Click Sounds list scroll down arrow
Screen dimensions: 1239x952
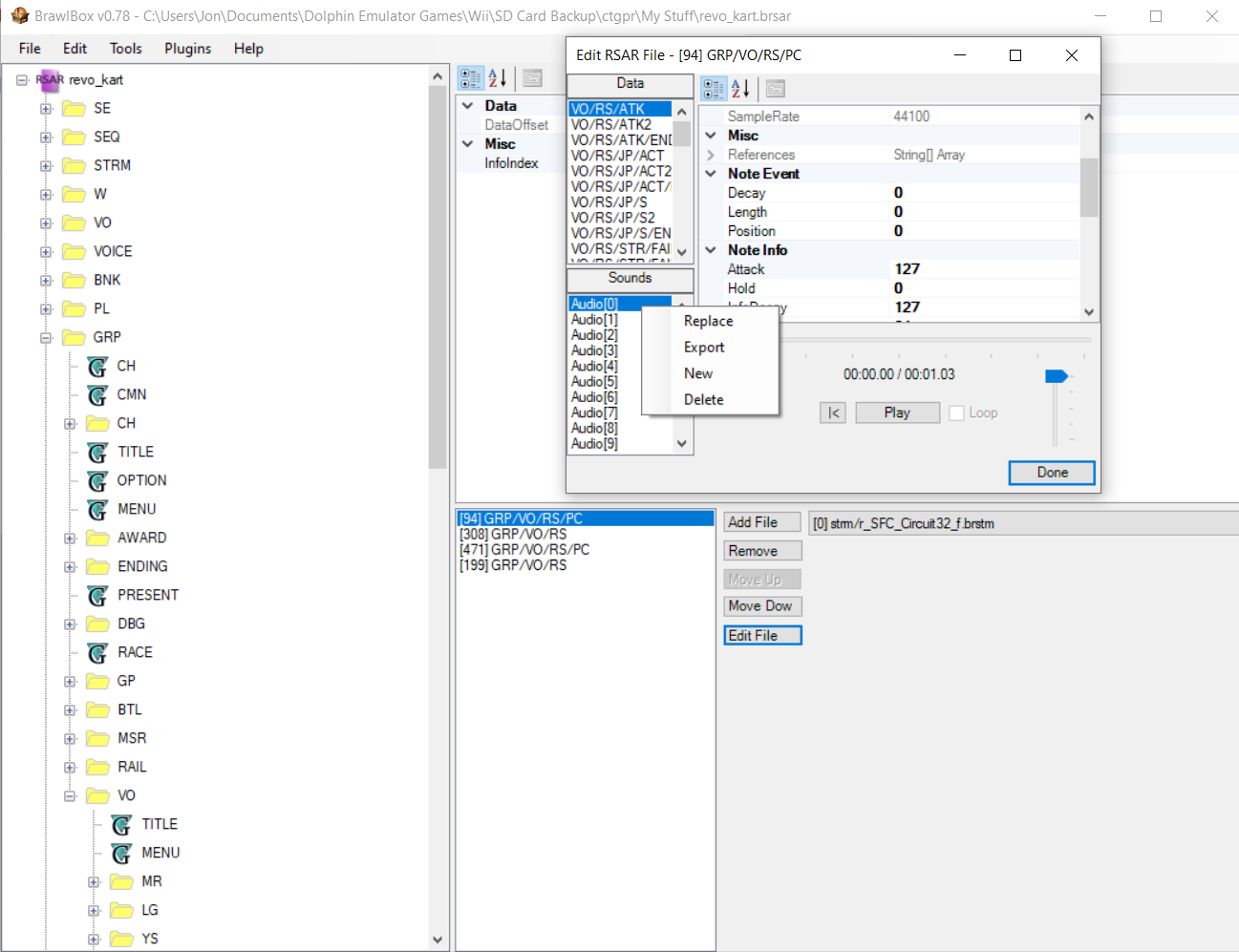pos(681,444)
